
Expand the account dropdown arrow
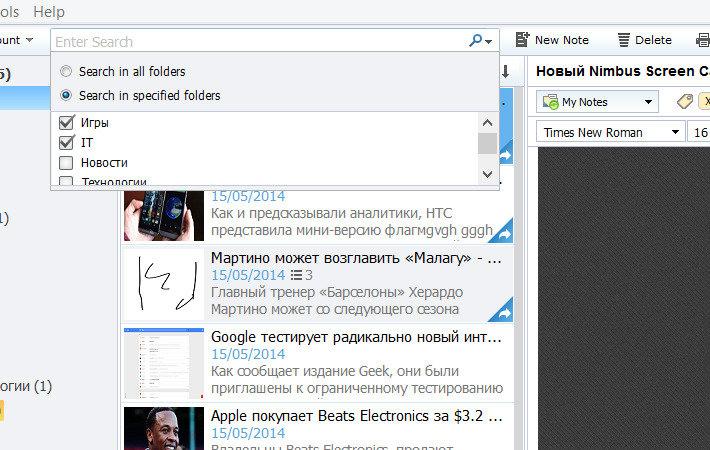(29, 40)
